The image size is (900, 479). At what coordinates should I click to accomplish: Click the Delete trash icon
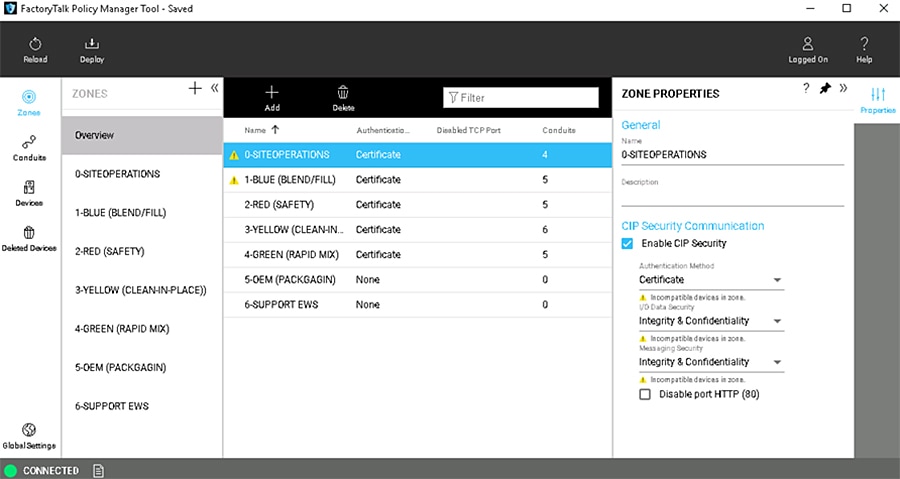(343, 92)
